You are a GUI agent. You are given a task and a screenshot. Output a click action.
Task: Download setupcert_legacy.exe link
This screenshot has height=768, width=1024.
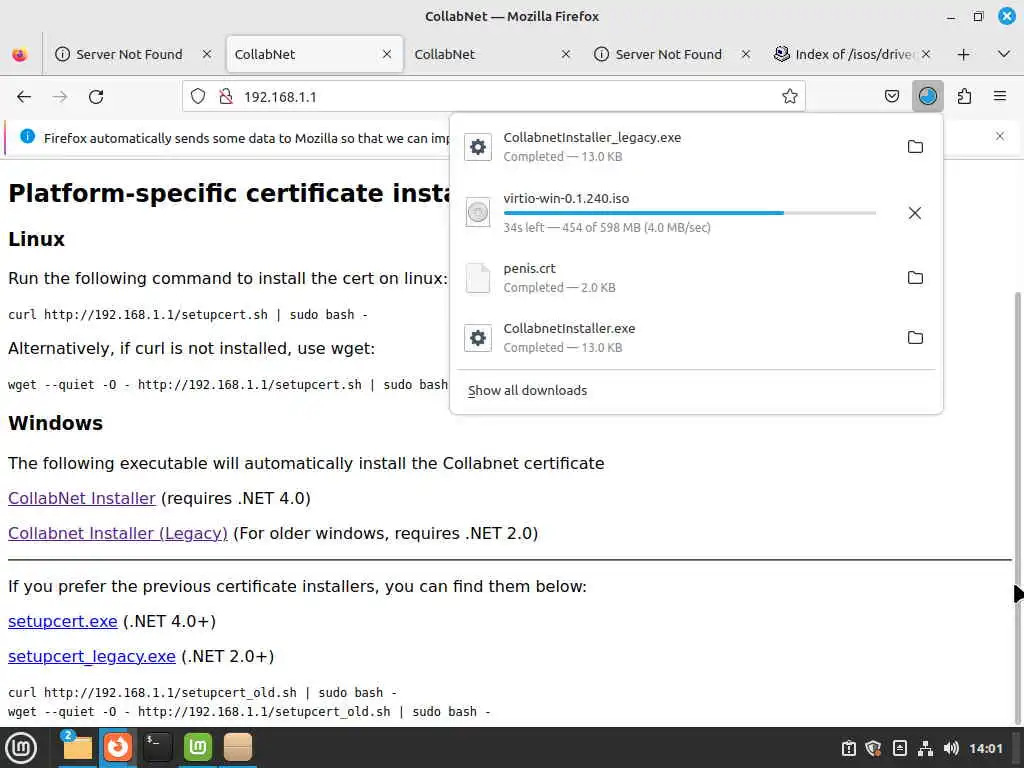[91, 656]
